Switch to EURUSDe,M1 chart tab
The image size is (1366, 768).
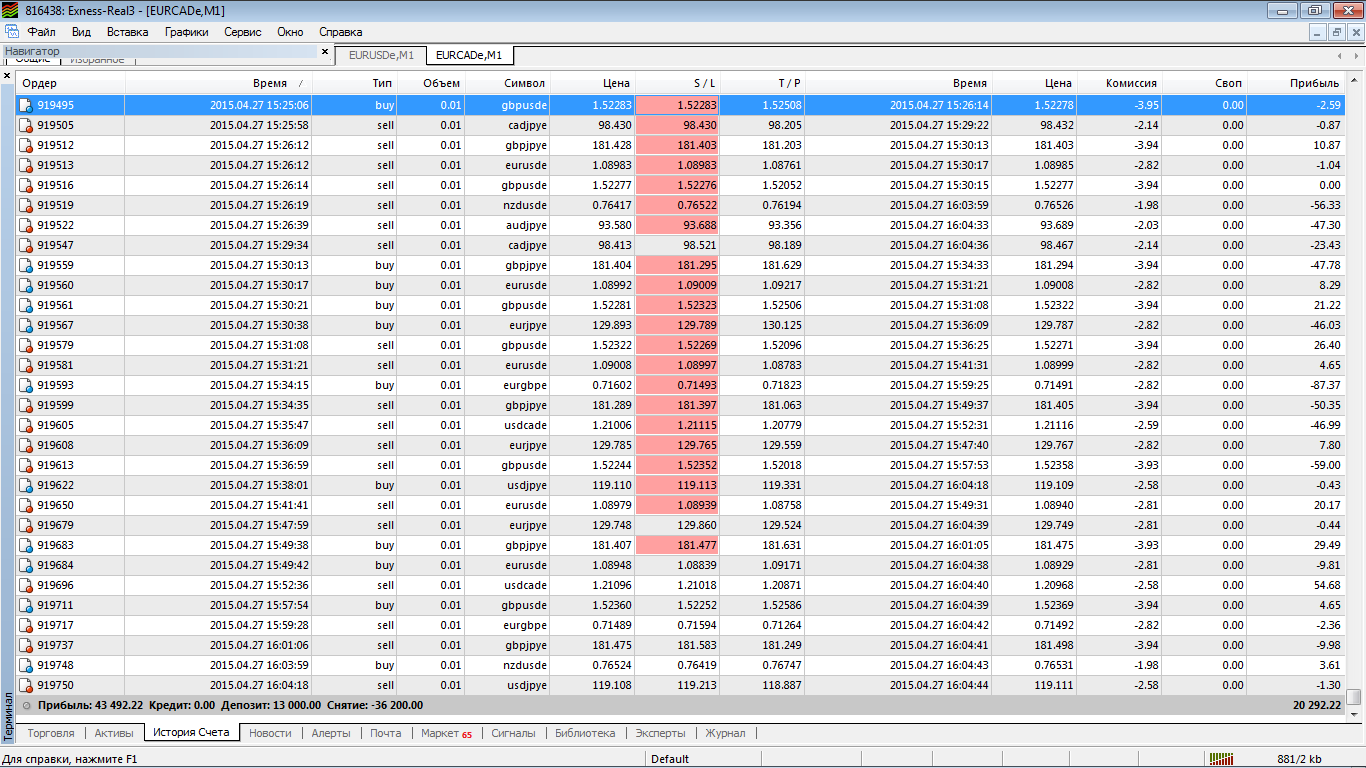tap(381, 55)
